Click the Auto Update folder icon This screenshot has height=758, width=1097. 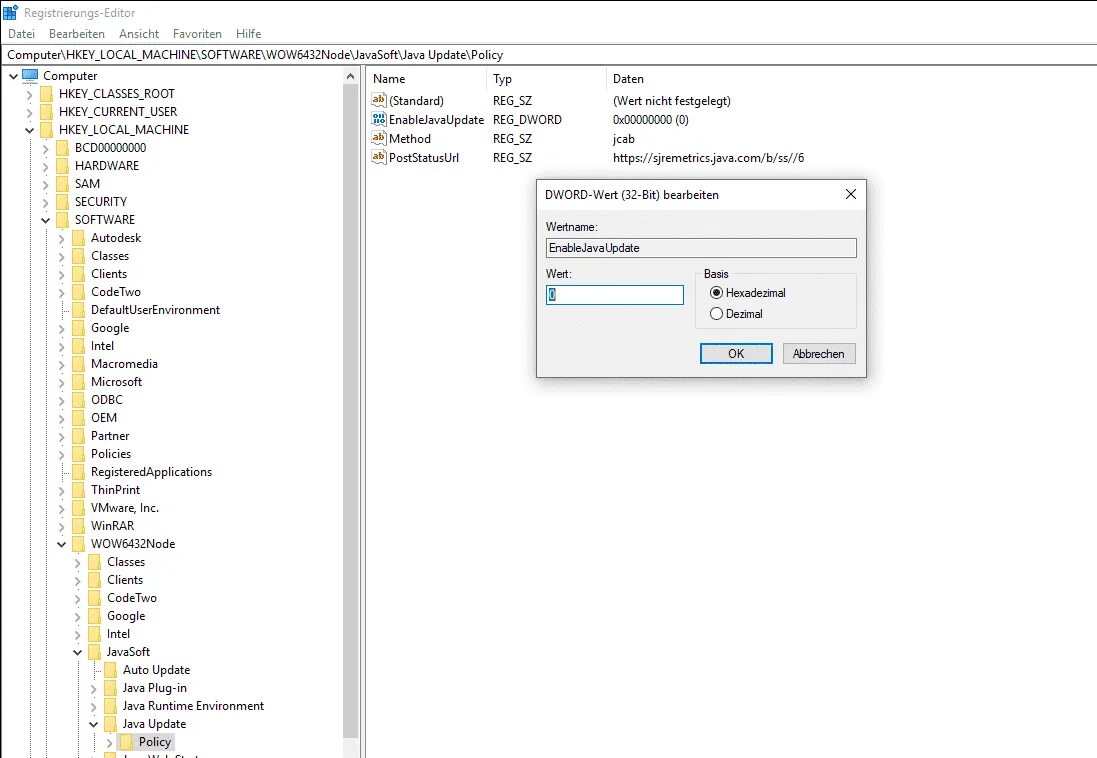111,670
